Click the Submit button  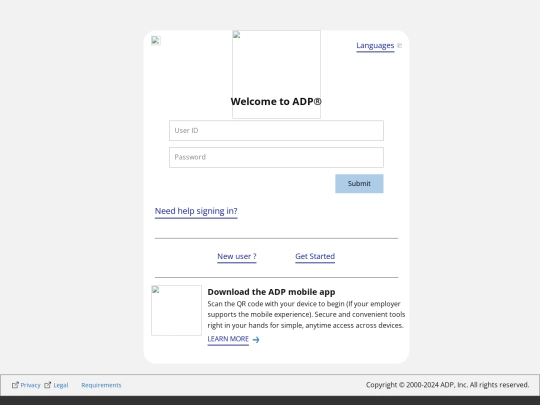359,184
